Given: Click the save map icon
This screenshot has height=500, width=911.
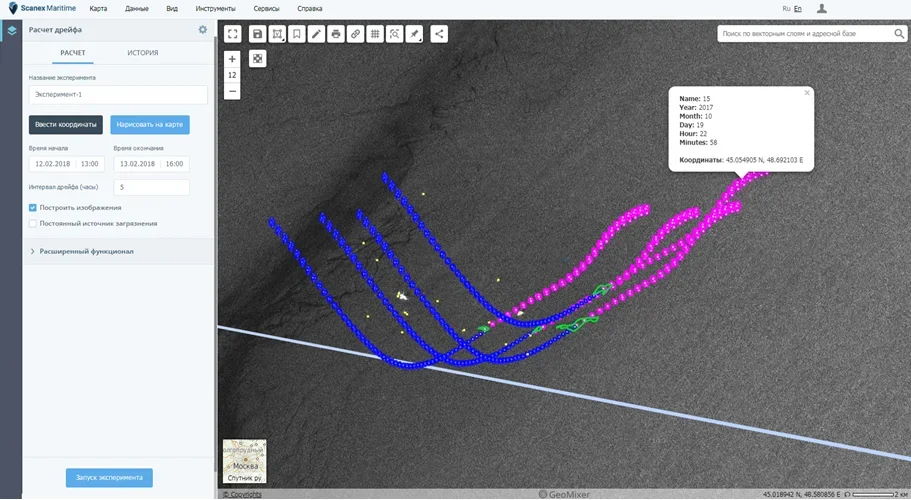Looking at the screenshot, I should pyautogui.click(x=257, y=34).
